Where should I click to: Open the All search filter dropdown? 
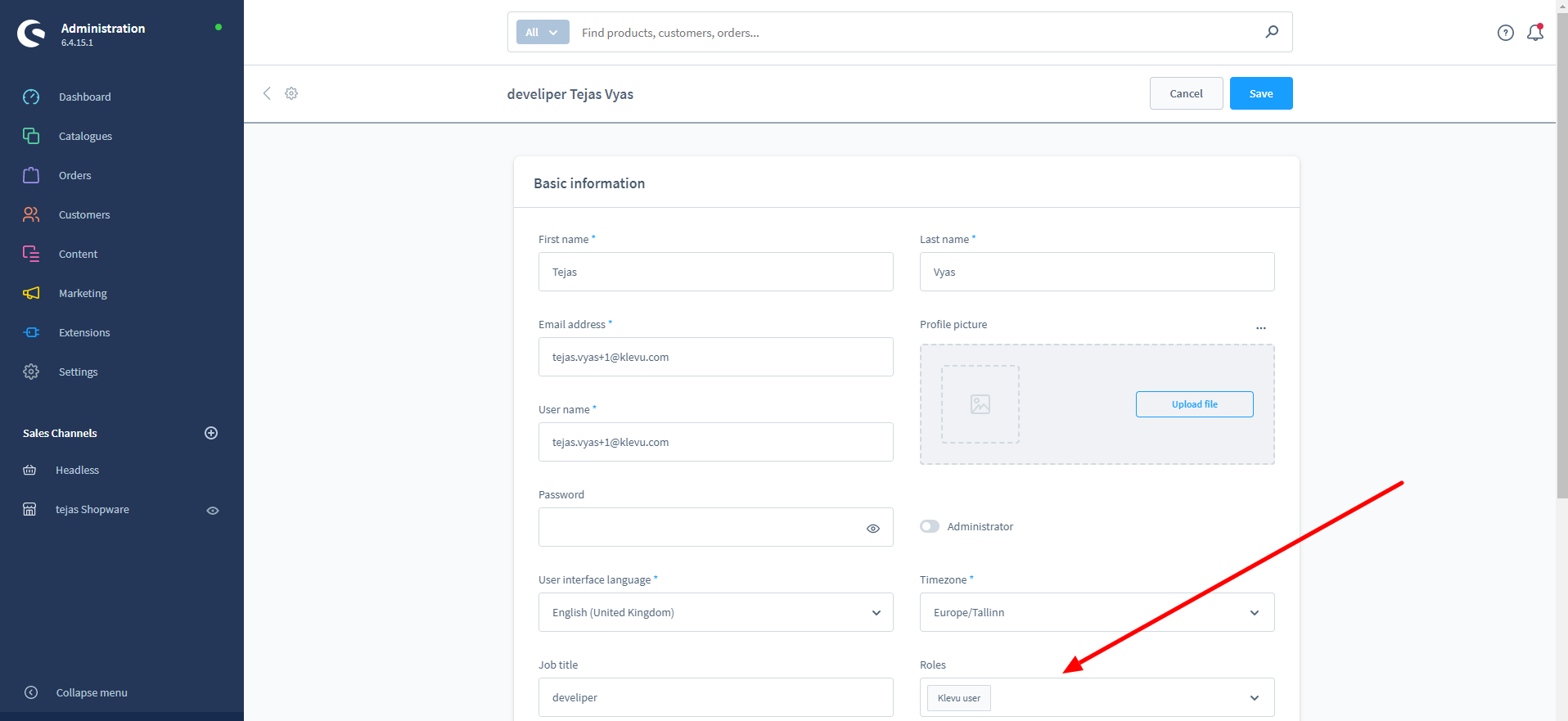(543, 33)
